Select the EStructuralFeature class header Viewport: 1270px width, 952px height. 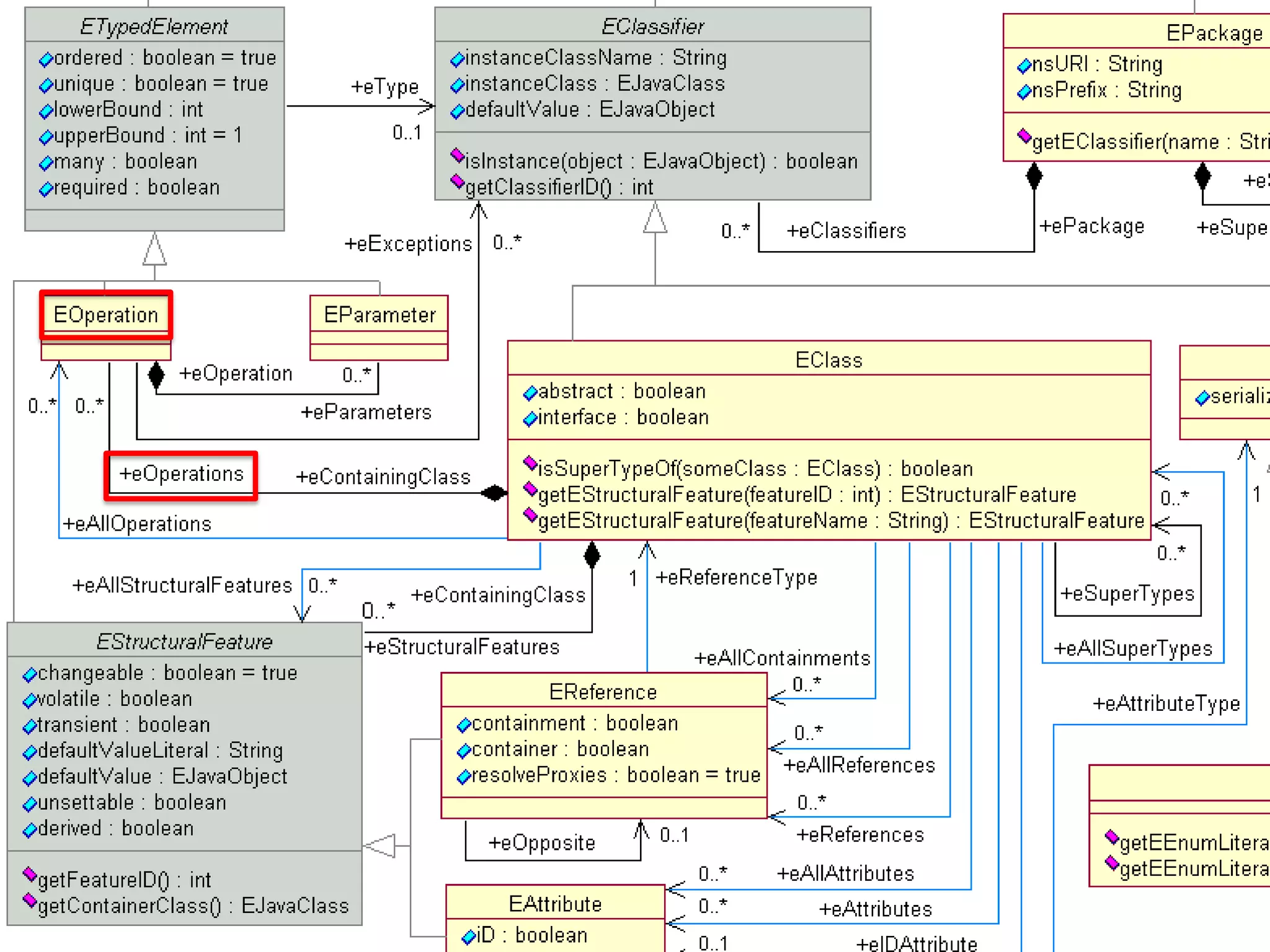click(x=184, y=641)
